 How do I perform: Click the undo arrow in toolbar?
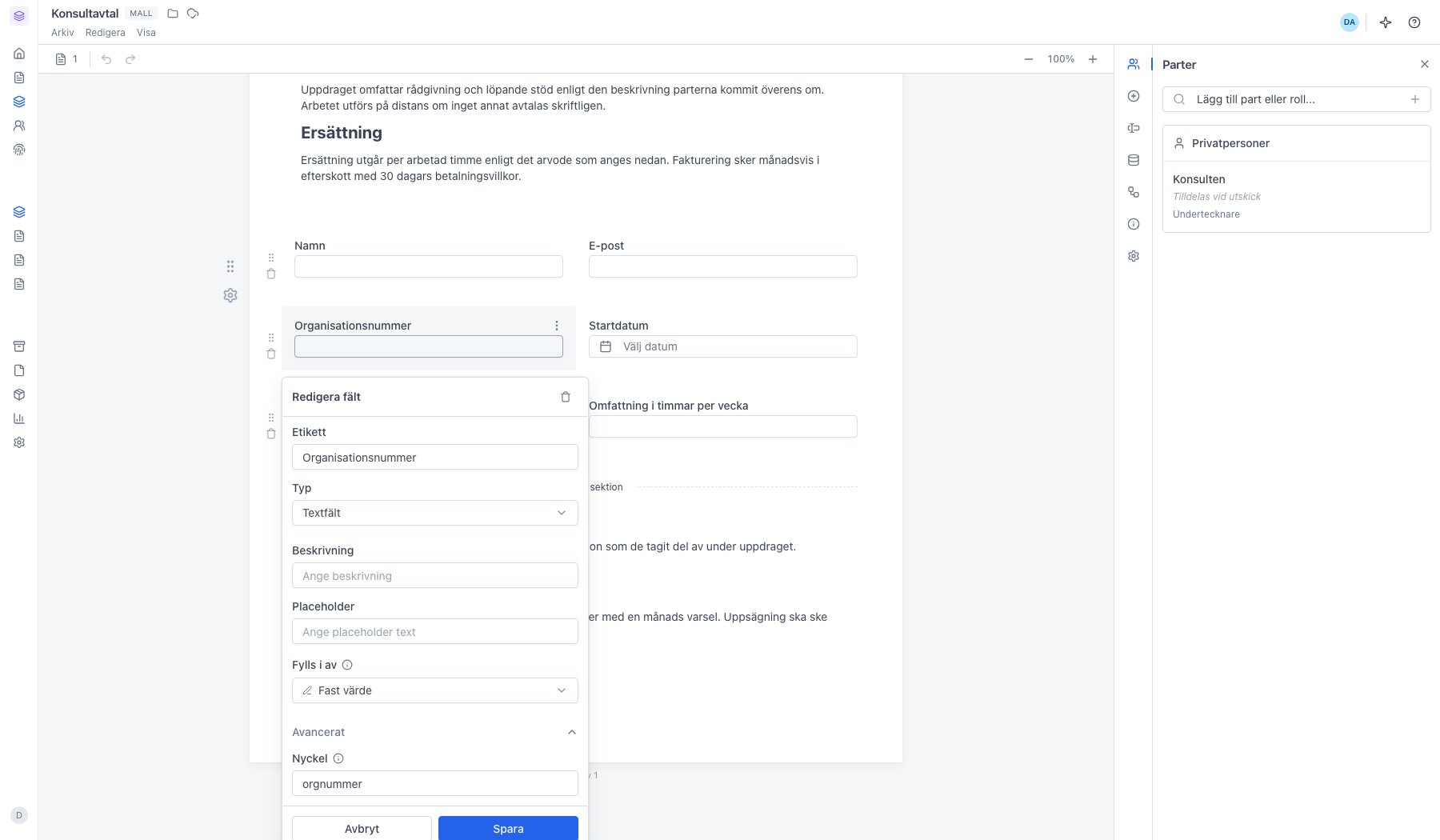(x=106, y=59)
